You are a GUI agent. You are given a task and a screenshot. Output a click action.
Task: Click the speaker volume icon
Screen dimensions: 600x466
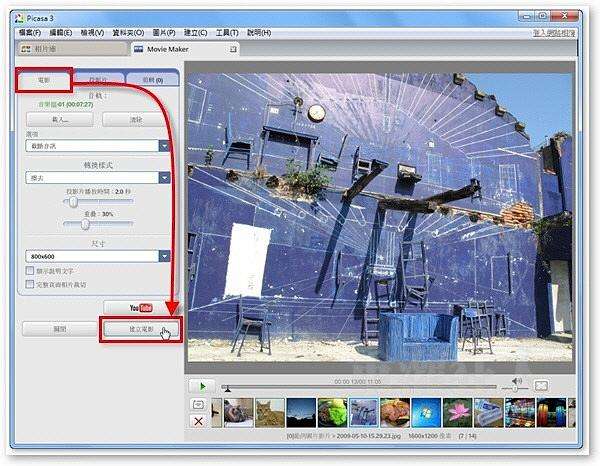pyautogui.click(x=517, y=381)
